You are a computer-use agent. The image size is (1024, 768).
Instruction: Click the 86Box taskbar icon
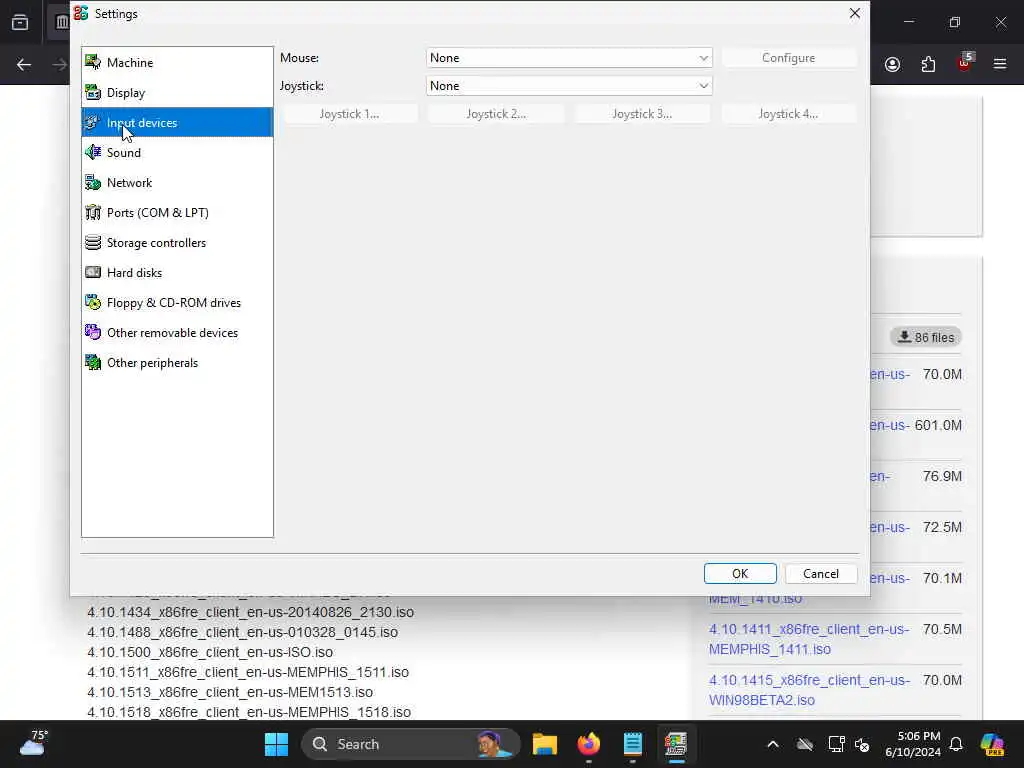676,744
